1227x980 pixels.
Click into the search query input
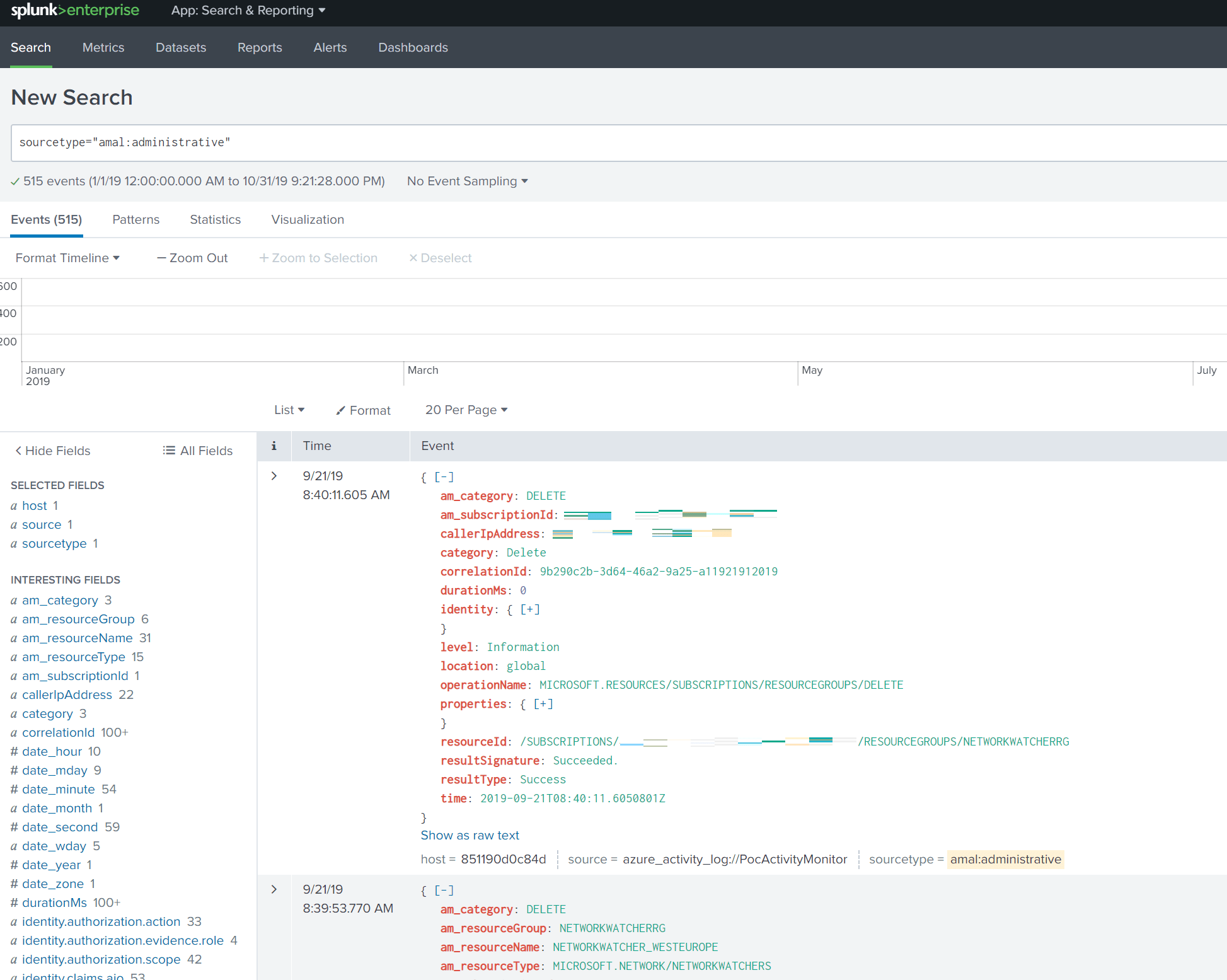618,142
